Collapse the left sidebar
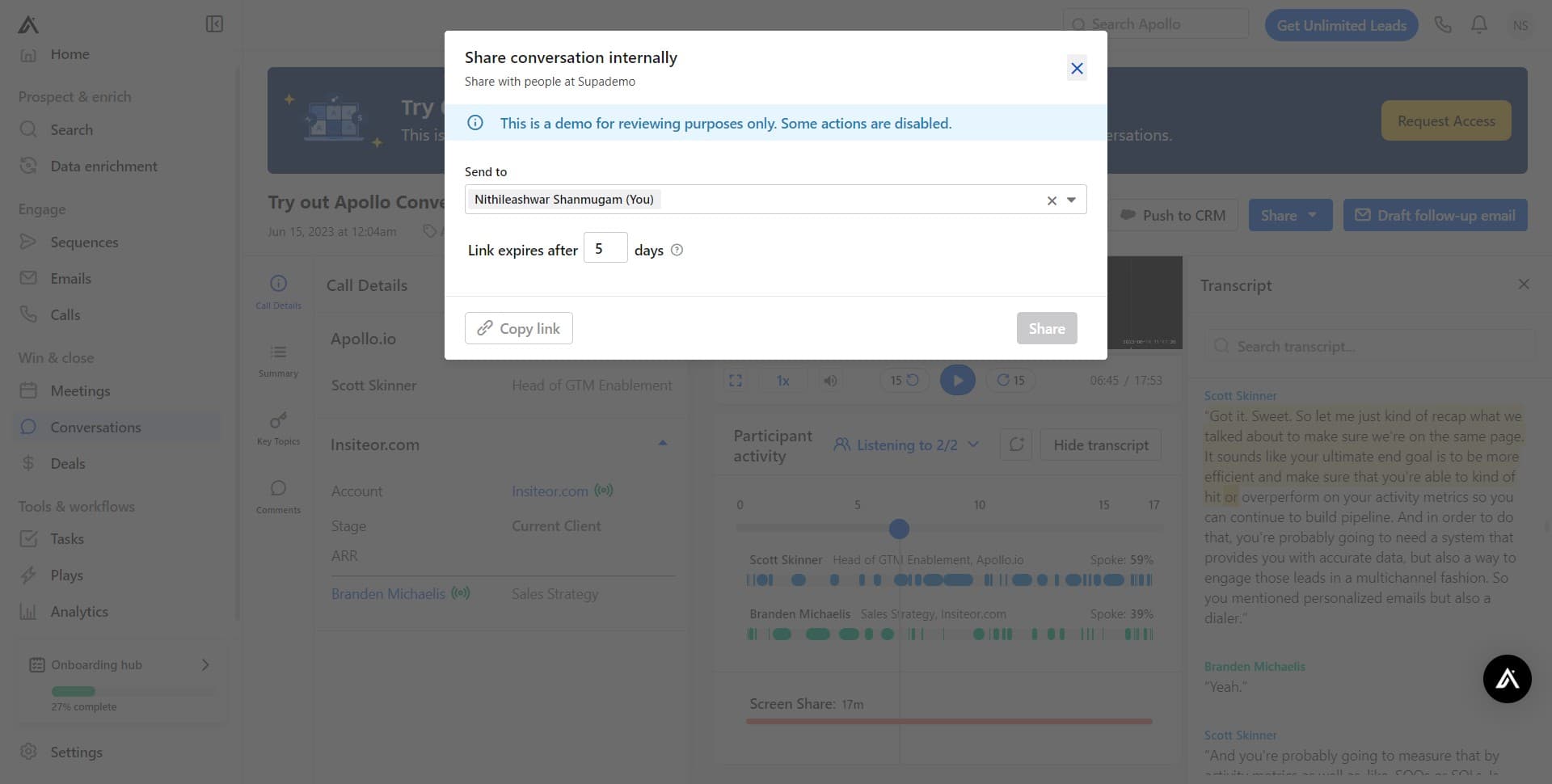The image size is (1552, 784). [x=213, y=23]
